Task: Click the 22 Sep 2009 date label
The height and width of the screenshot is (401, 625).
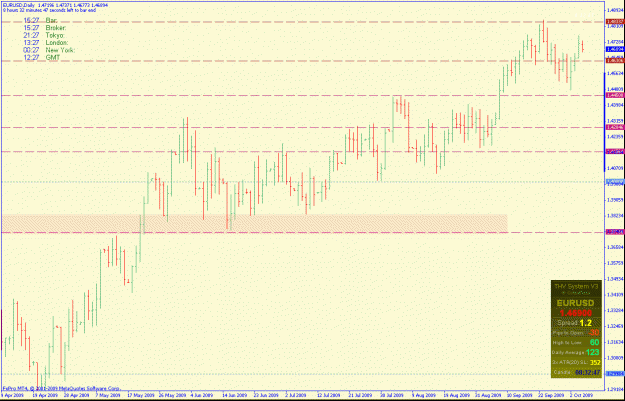Action: (550, 395)
